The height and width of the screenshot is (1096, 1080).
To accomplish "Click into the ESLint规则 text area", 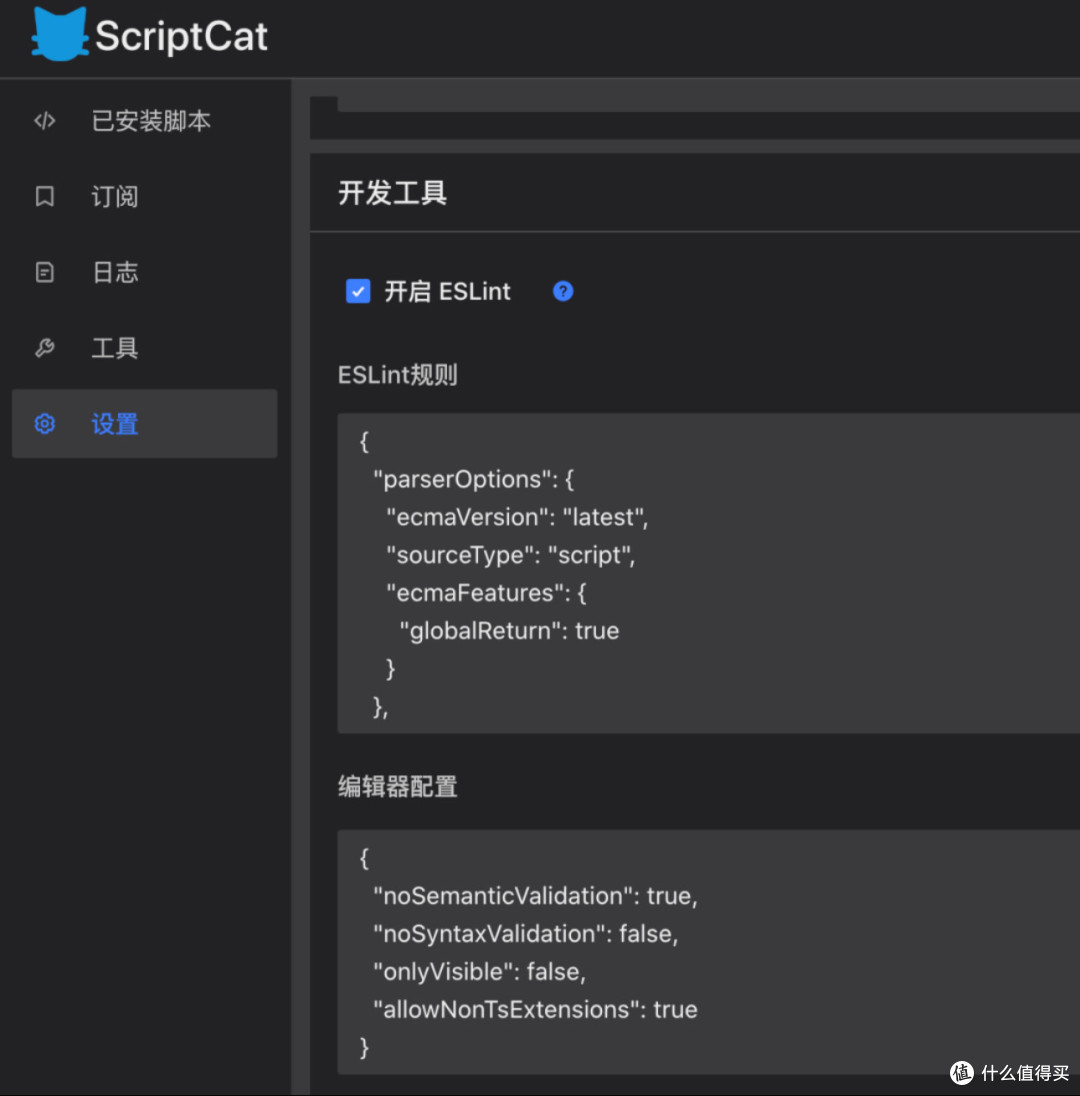I will pyautogui.click(x=708, y=573).
